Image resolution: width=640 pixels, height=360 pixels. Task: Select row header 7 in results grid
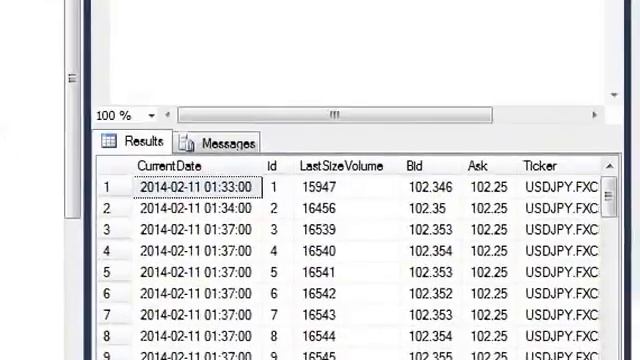115,315
